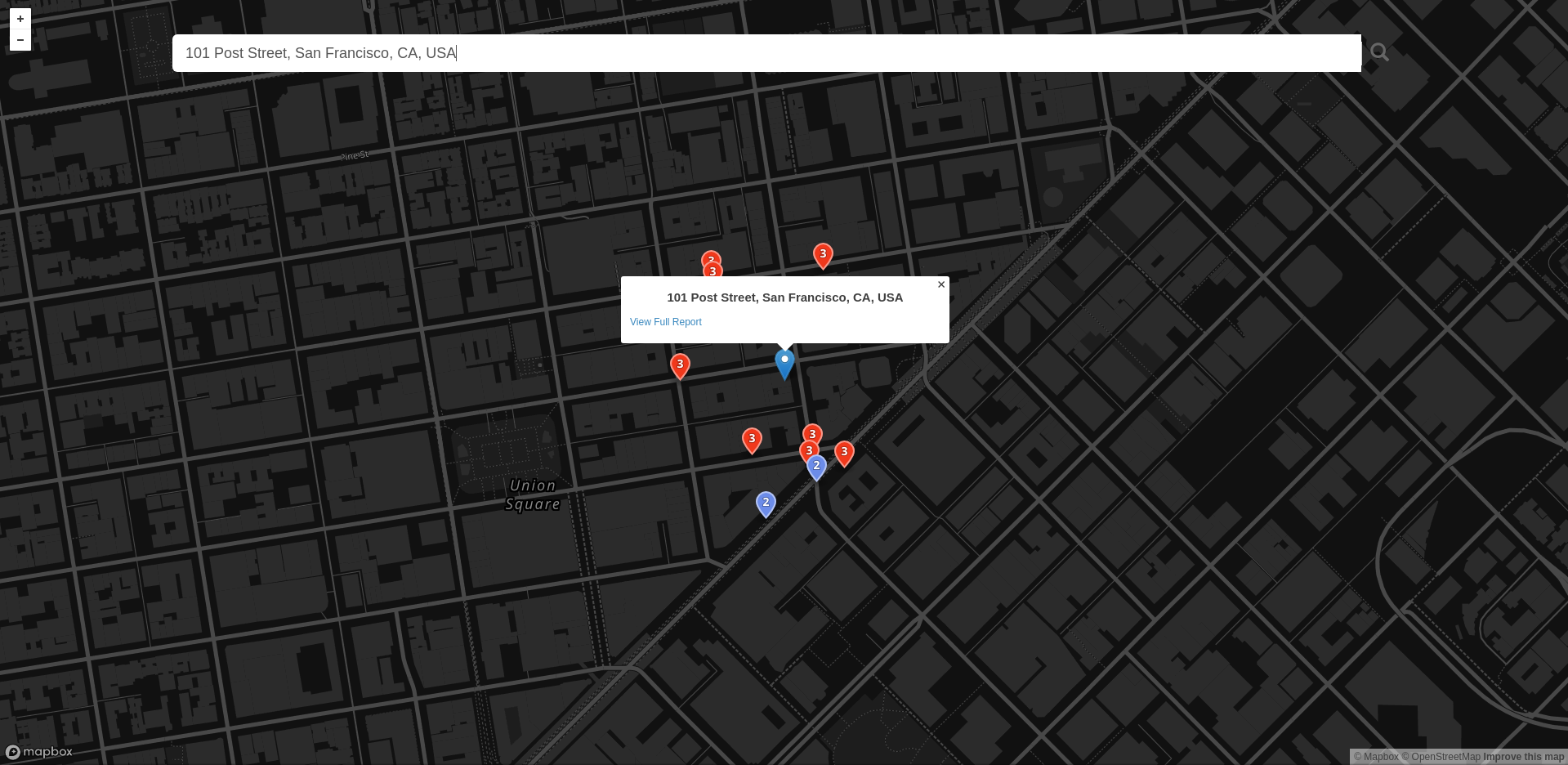
Task: Open the © OpenStreetMap attribution link
Action: pos(1441,757)
